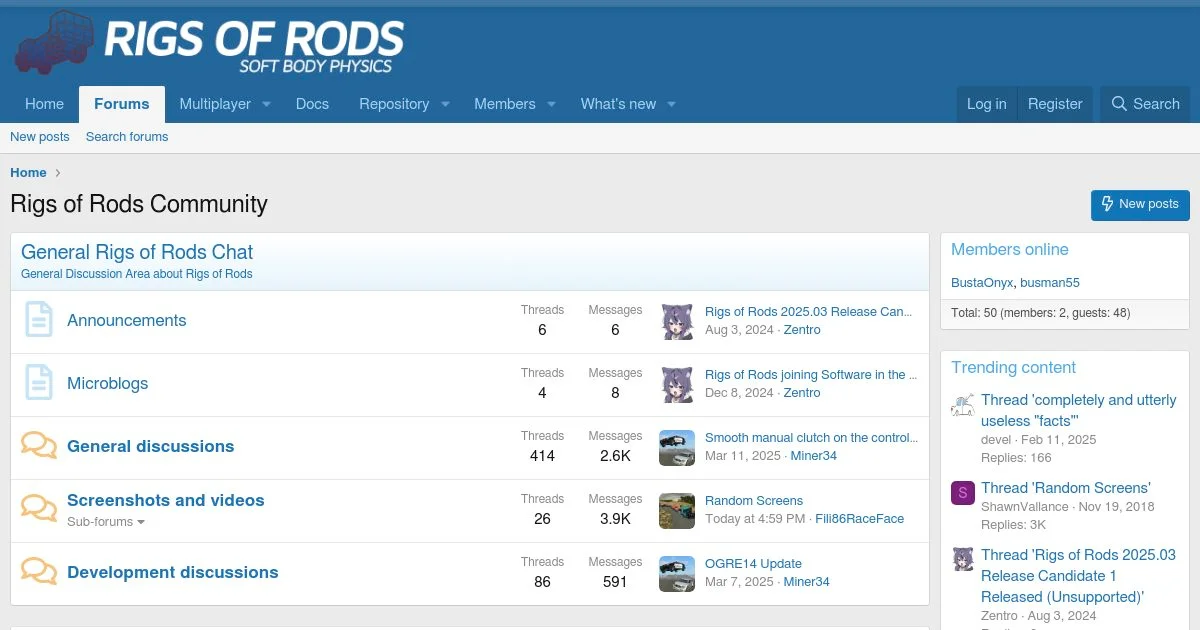
Task: Expand the Repository menu arrow
Action: (445, 104)
